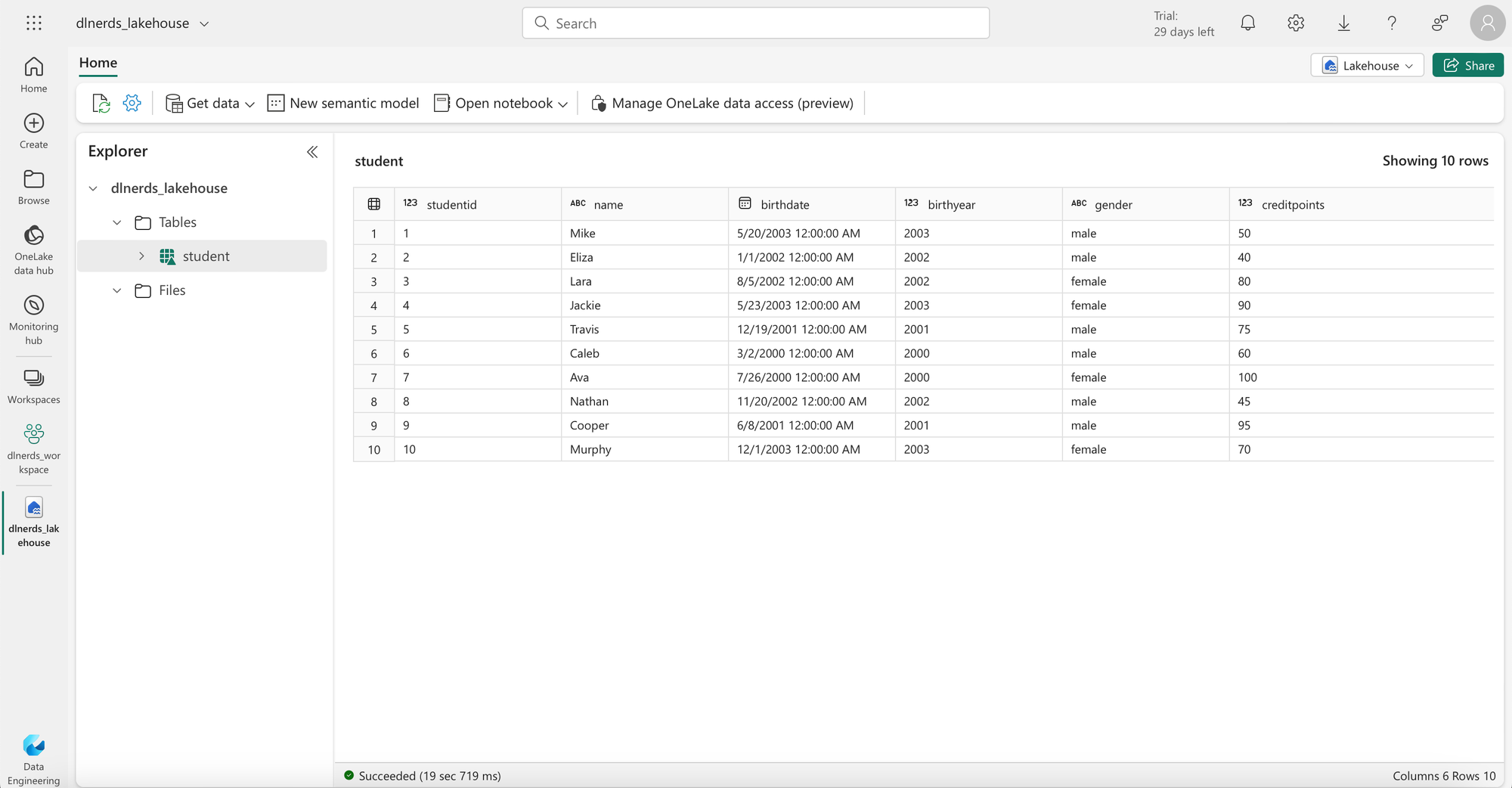Click the gender column header
The width and height of the screenshot is (1512, 788).
click(x=1146, y=204)
